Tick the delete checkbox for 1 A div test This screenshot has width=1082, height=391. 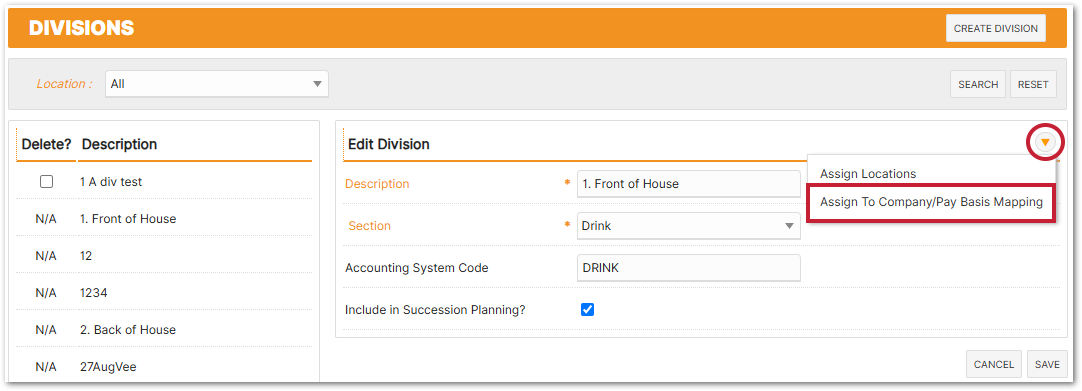pyautogui.click(x=46, y=182)
